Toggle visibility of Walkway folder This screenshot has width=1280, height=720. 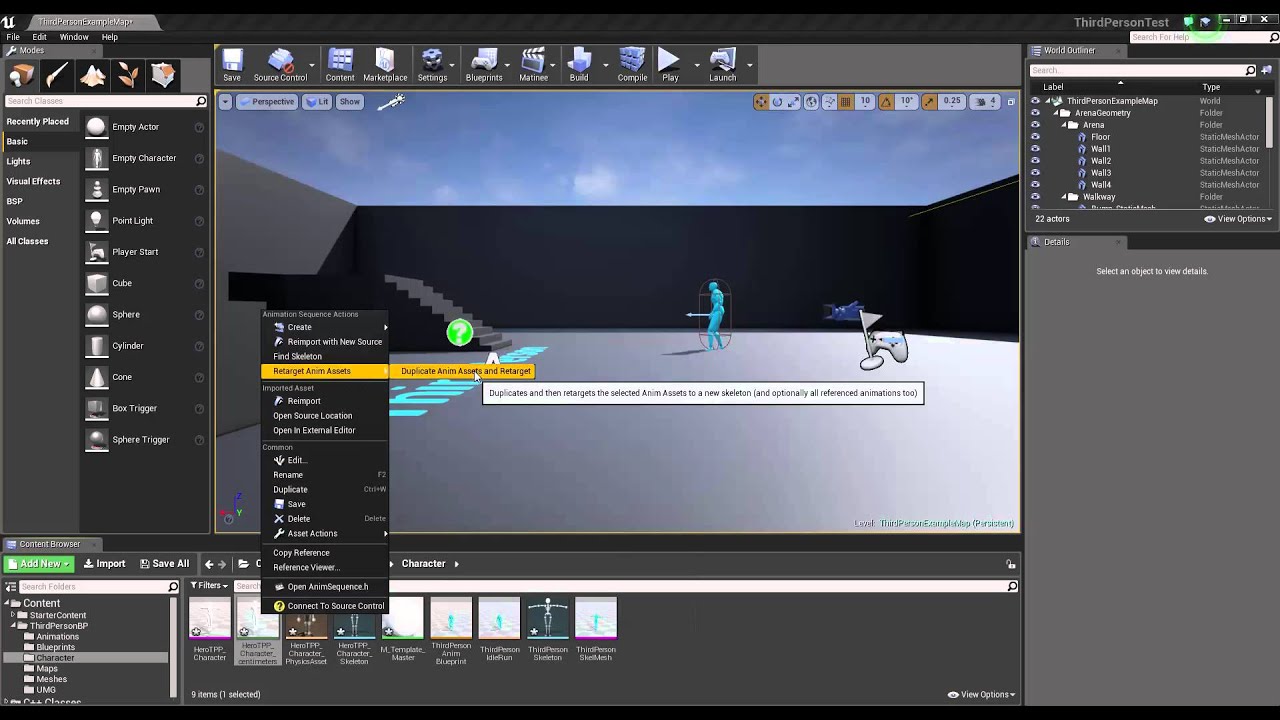[1035, 197]
